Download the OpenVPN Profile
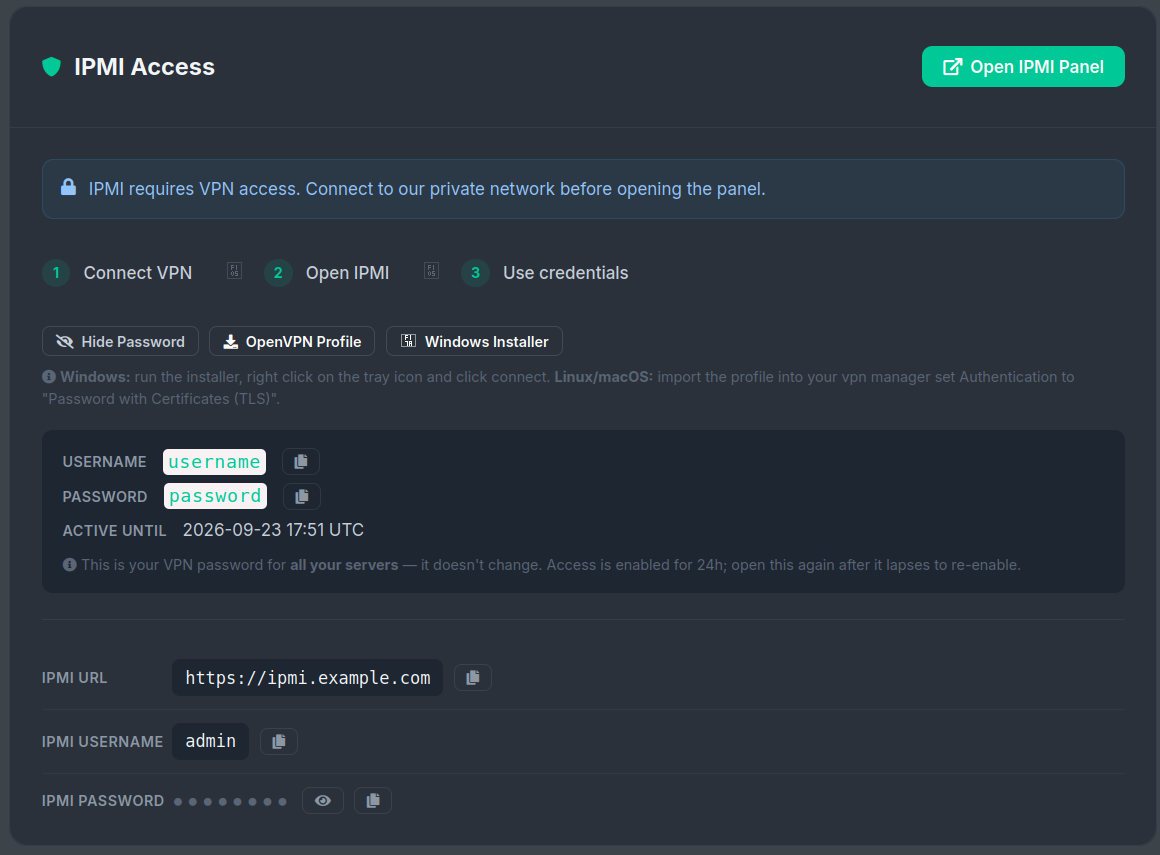 pyautogui.click(x=292, y=341)
